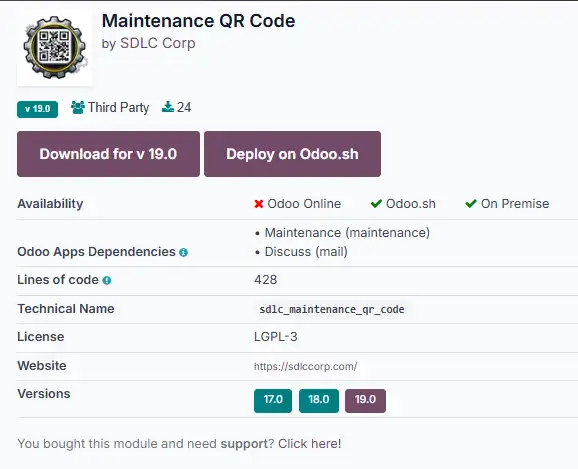Viewport: 578px width, 469px height.
Task: Open the Maintenance QR Code module thumbnail
Action: tap(55, 48)
